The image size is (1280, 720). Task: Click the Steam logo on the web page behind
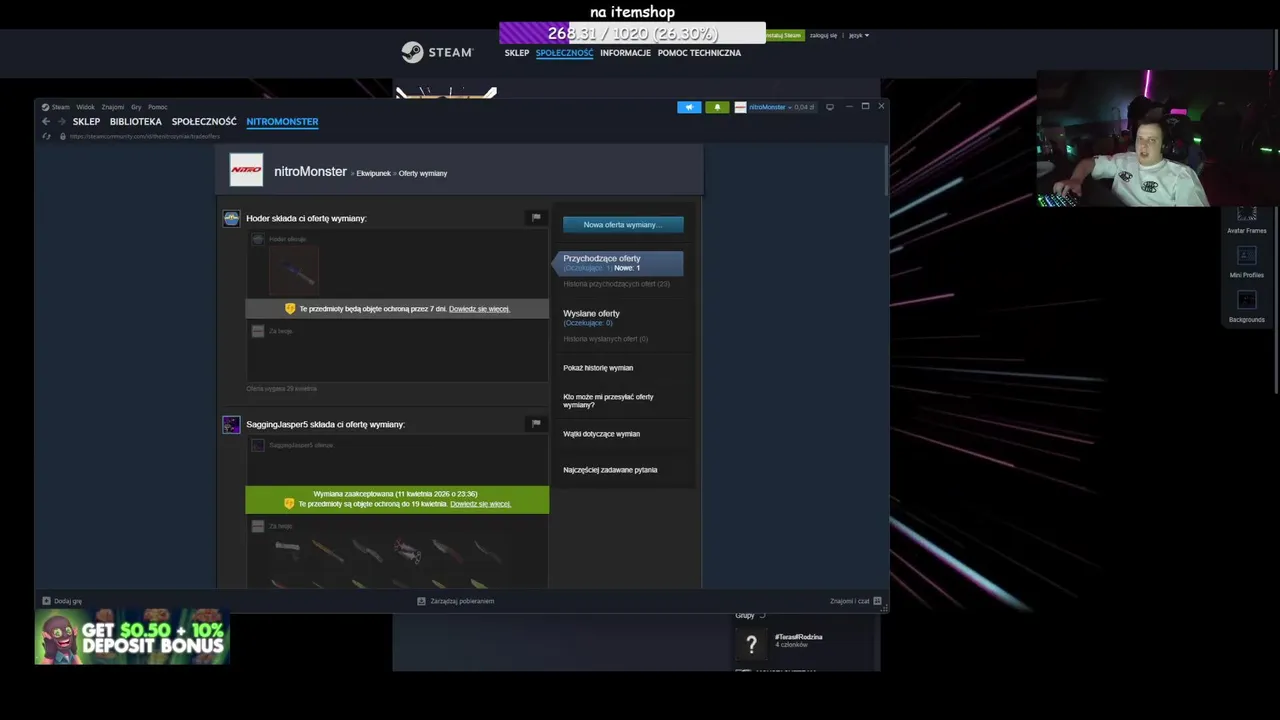click(x=437, y=52)
